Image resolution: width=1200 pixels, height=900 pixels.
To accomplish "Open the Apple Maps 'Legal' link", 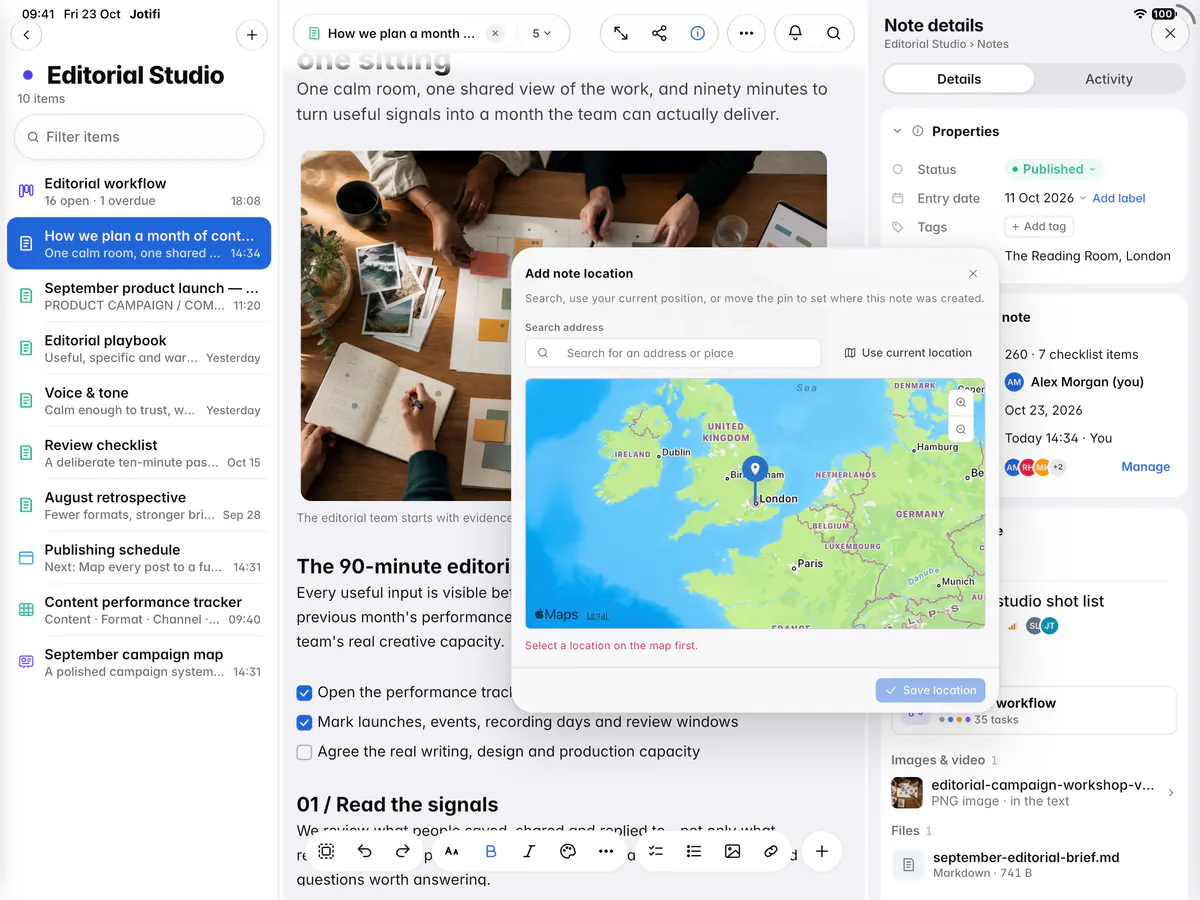I will [x=597, y=615].
